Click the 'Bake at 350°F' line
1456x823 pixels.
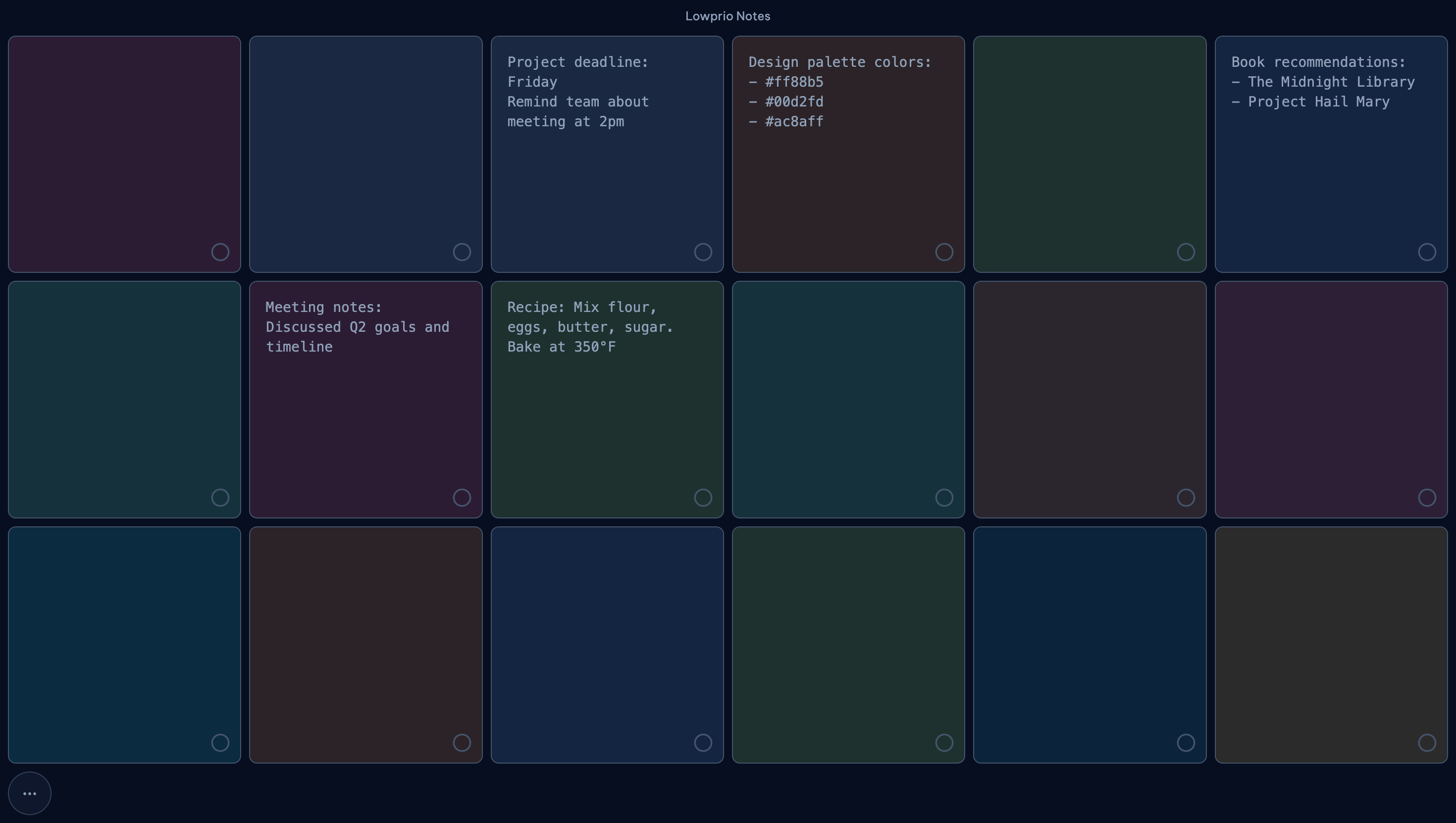[x=561, y=347]
